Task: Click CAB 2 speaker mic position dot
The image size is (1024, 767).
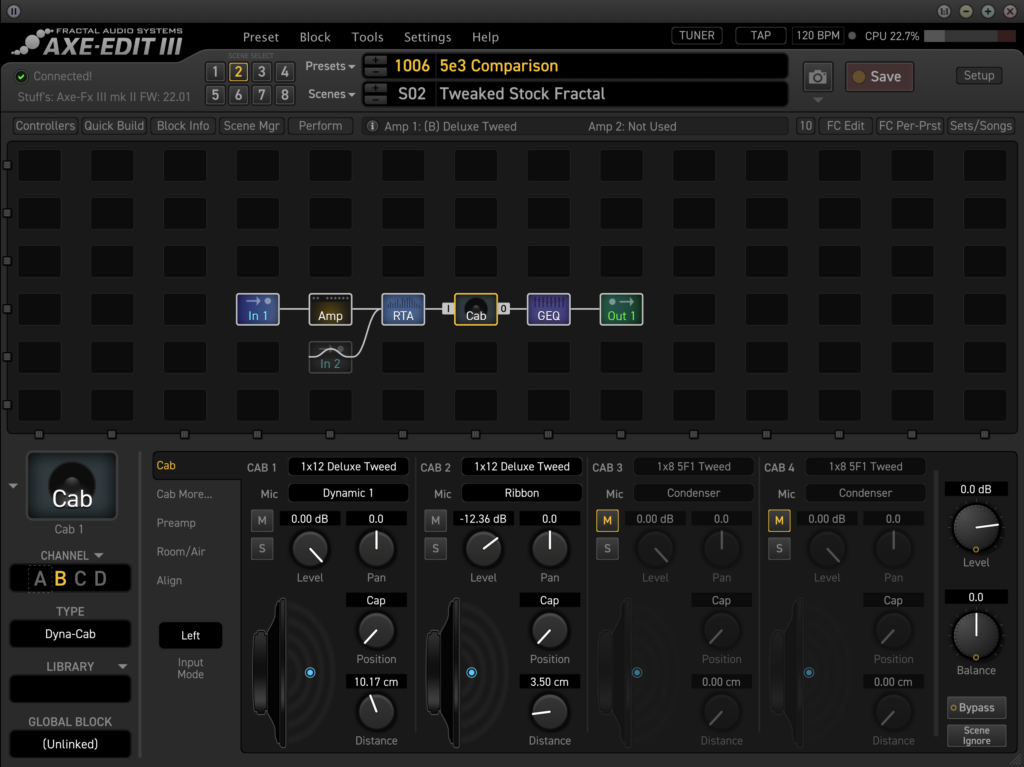Action: pyautogui.click(x=472, y=672)
